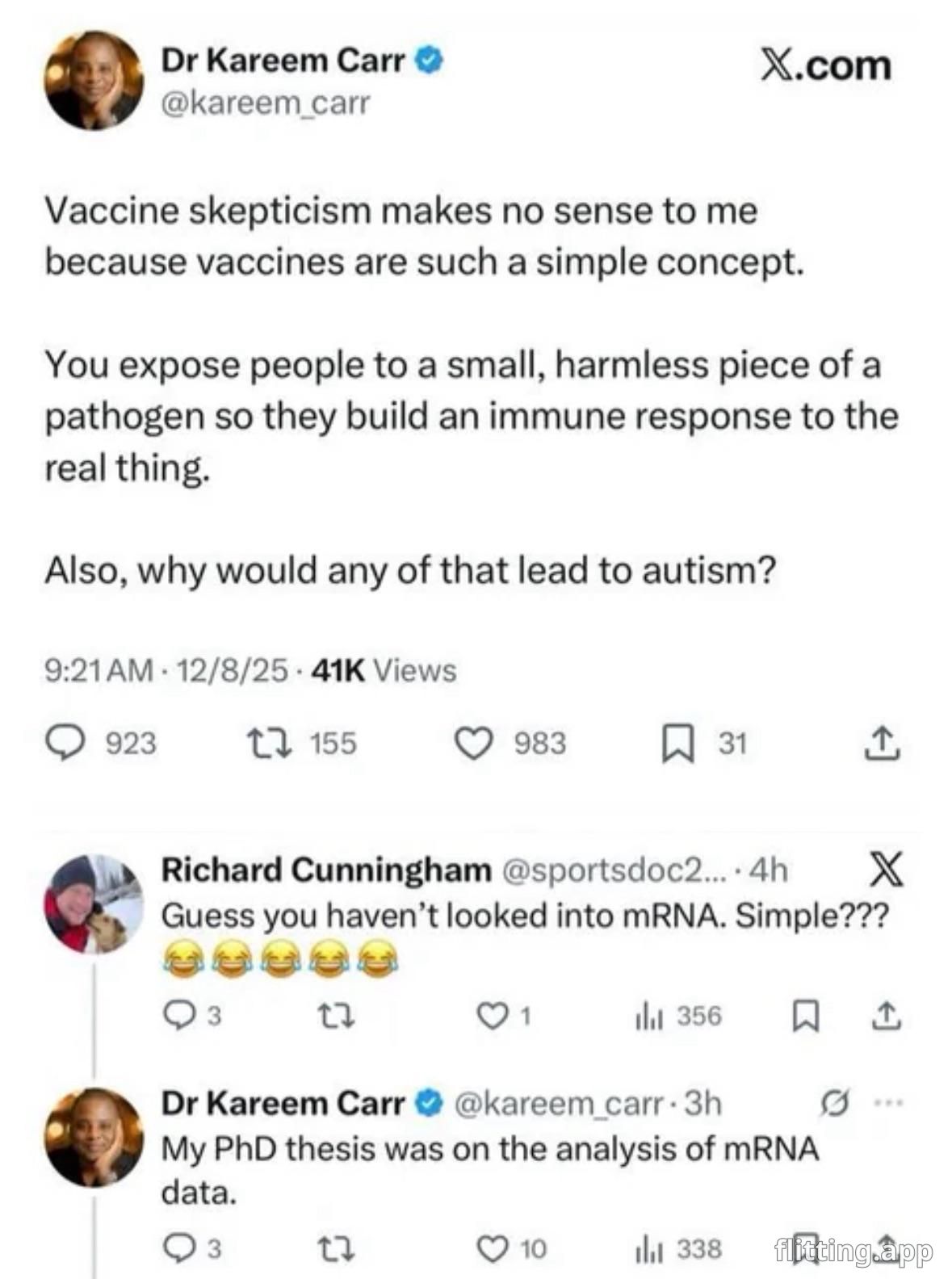Screen dimensions: 952x1279
Task: Open the @kareem_carr handle at top
Action: coord(266,103)
